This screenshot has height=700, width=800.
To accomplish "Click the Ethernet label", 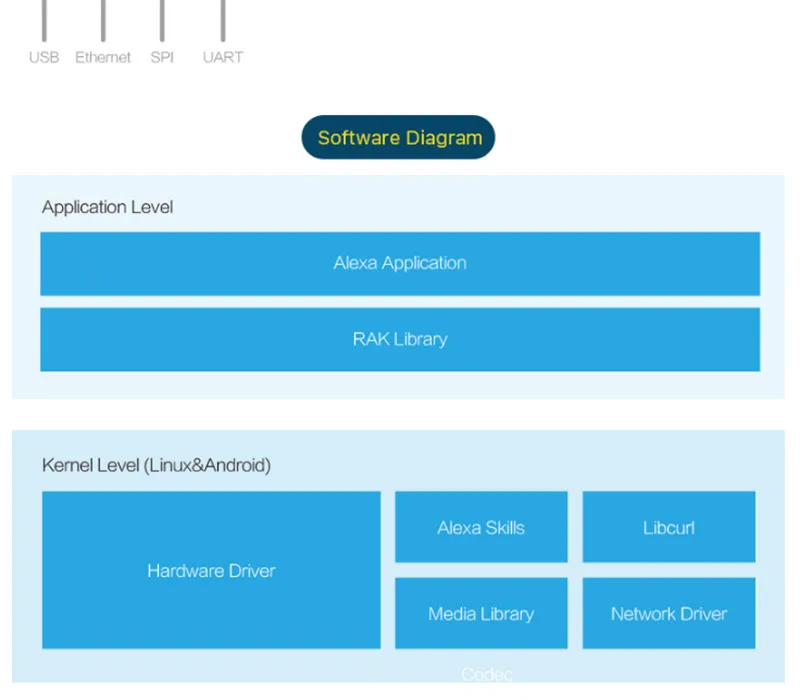I will point(103,57).
